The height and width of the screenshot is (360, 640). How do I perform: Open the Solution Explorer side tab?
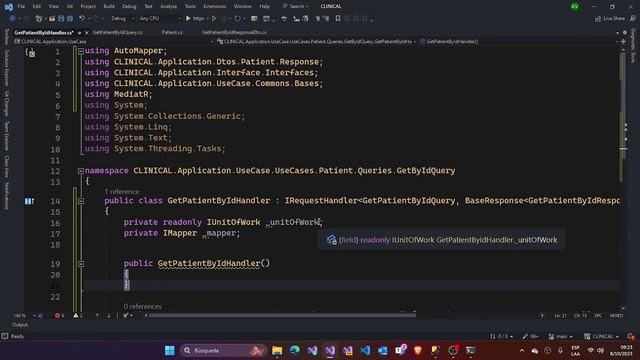click(6, 68)
